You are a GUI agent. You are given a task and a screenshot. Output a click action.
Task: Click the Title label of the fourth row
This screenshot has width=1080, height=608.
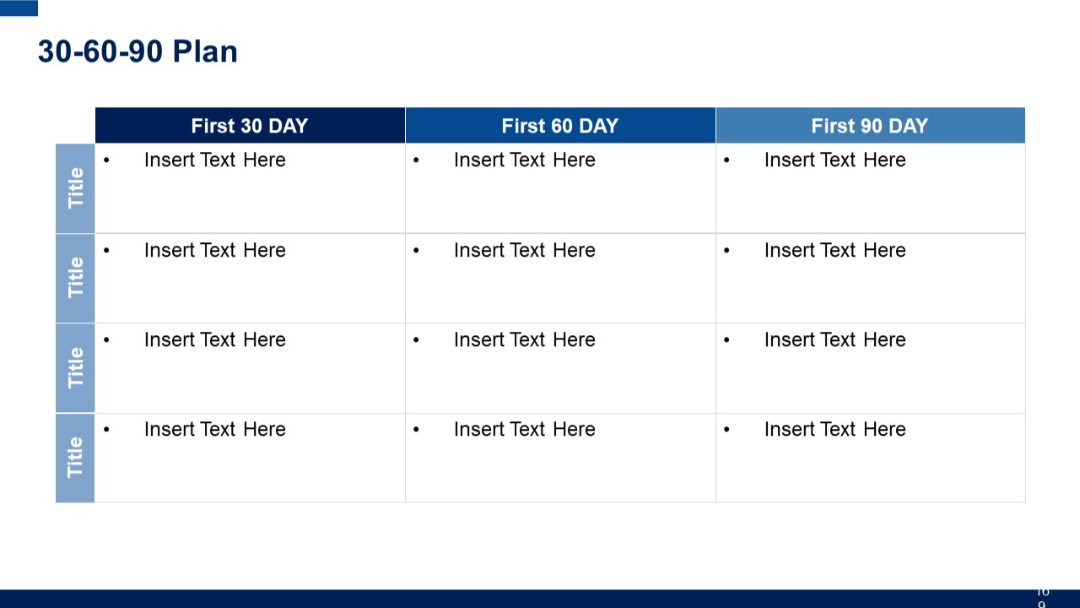[x=76, y=457]
